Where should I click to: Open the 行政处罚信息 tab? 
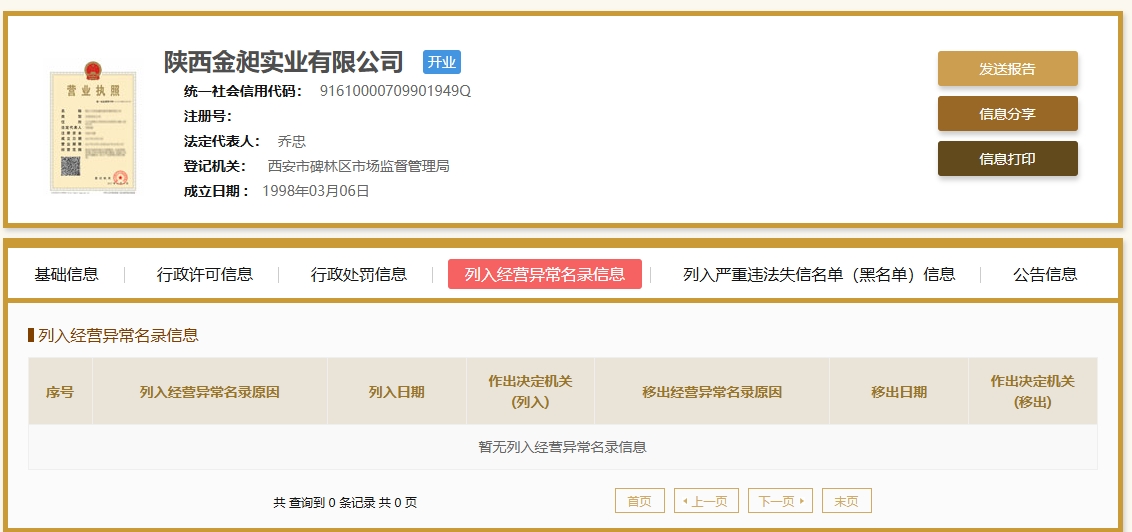click(x=359, y=274)
